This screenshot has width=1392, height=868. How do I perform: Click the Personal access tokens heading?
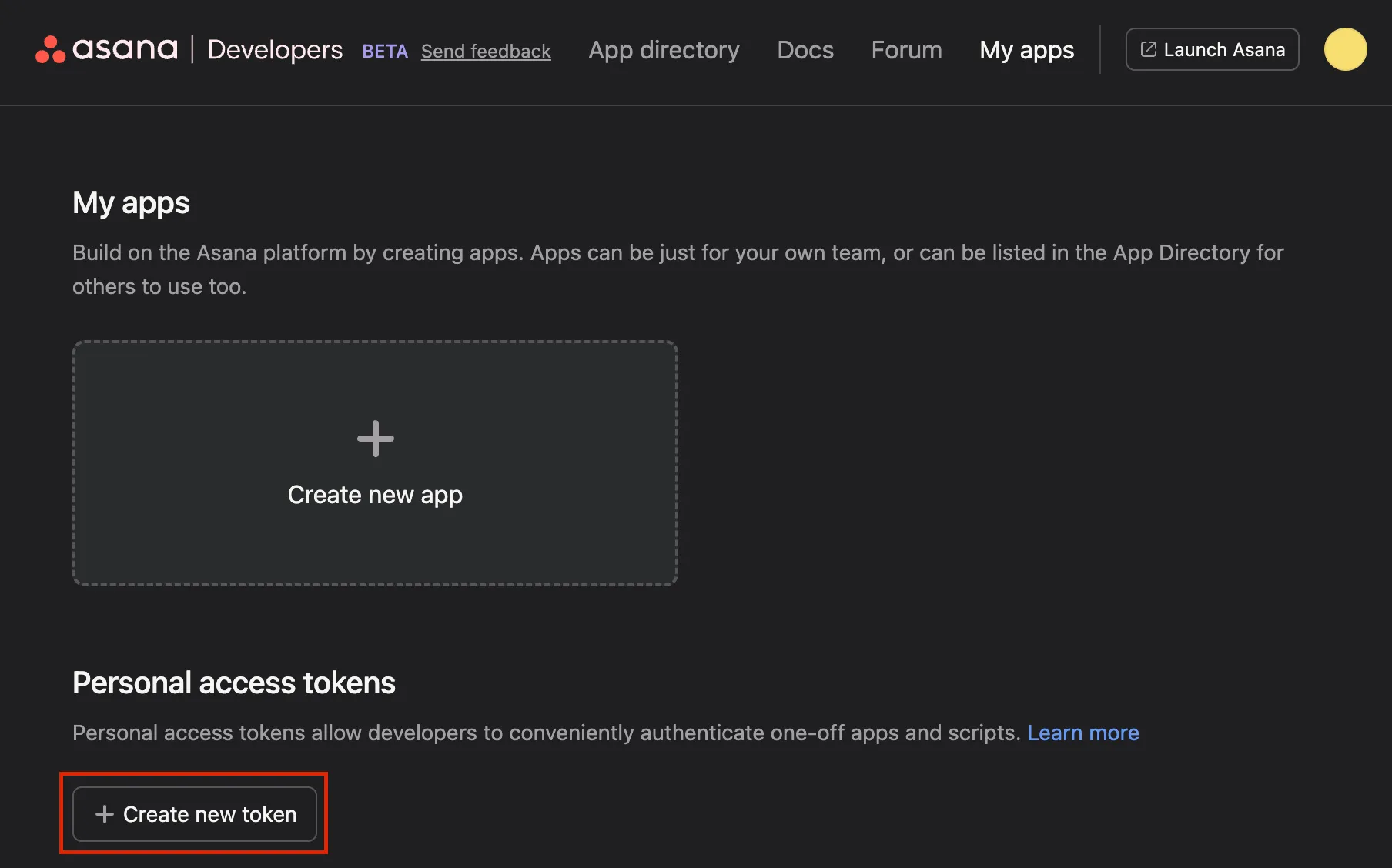click(x=234, y=683)
